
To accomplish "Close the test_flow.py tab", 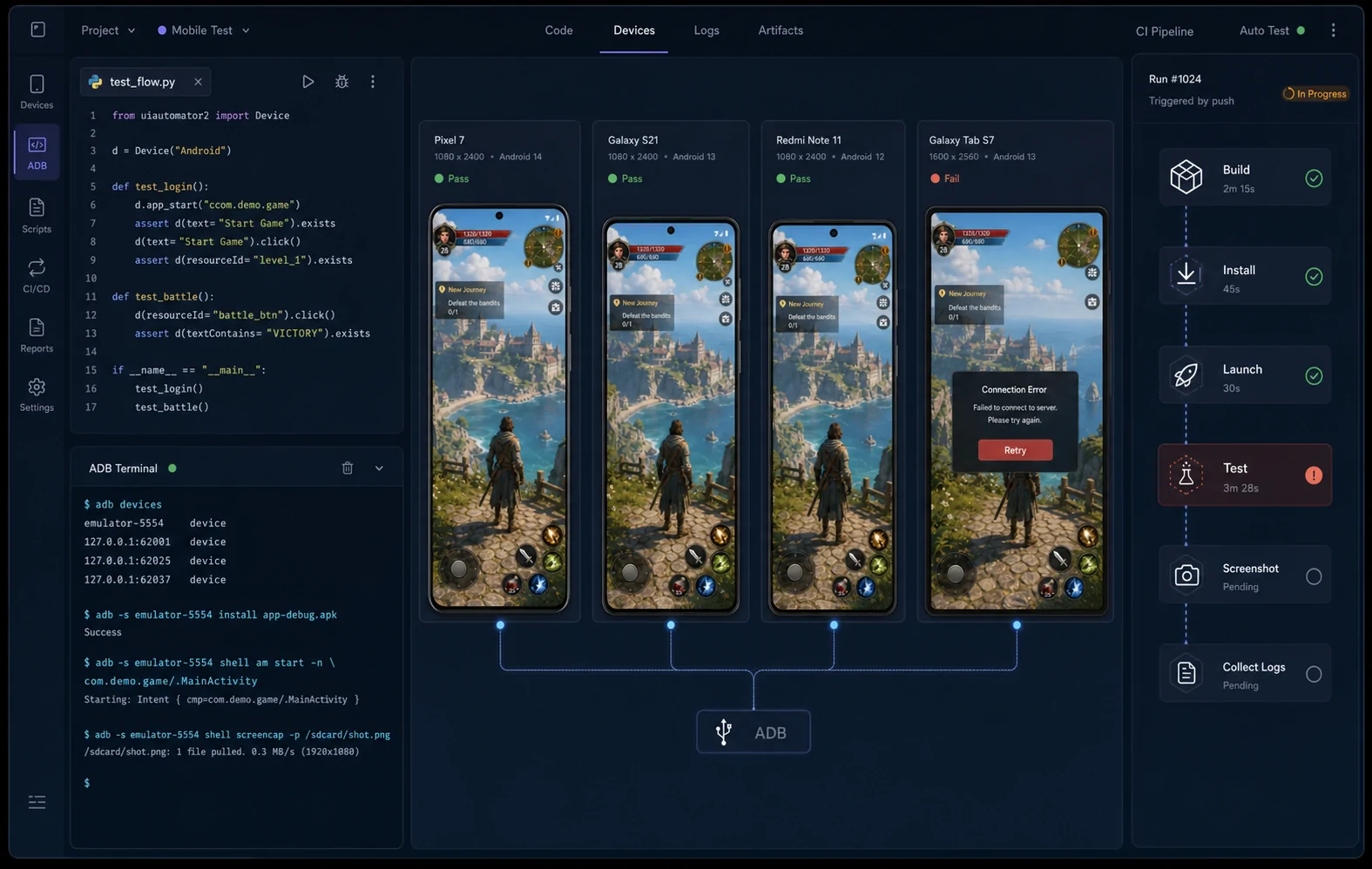I will click(198, 82).
